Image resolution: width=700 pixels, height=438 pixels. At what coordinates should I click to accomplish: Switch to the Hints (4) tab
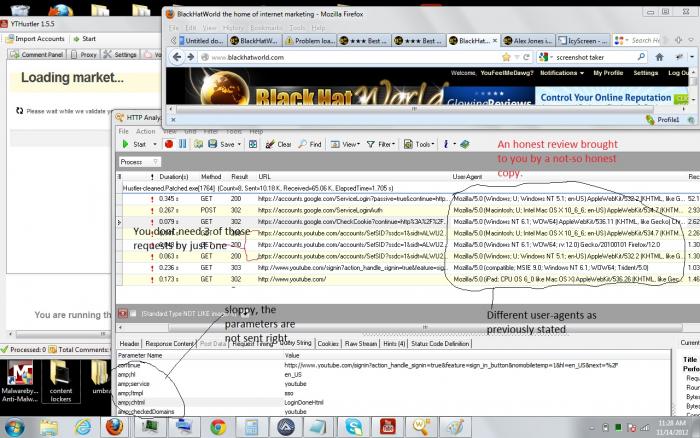pyautogui.click(x=394, y=343)
